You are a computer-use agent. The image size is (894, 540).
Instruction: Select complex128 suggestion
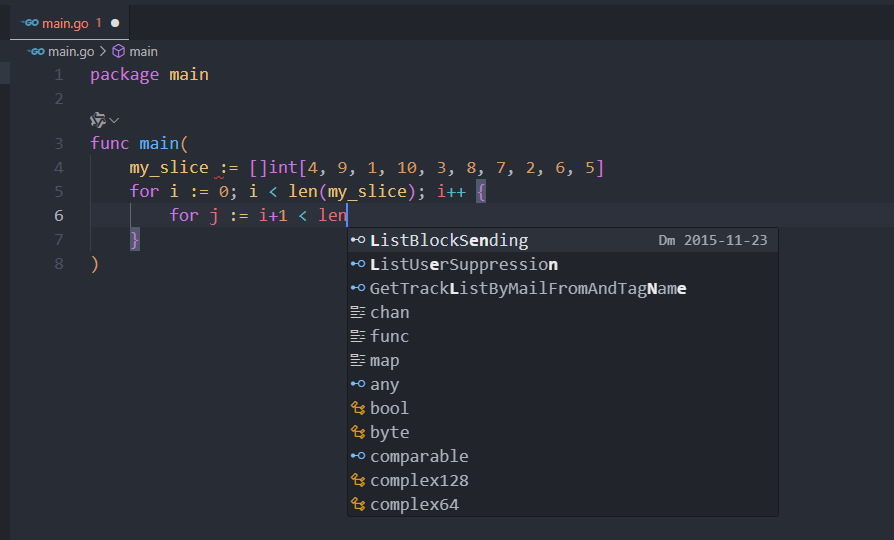click(563, 480)
